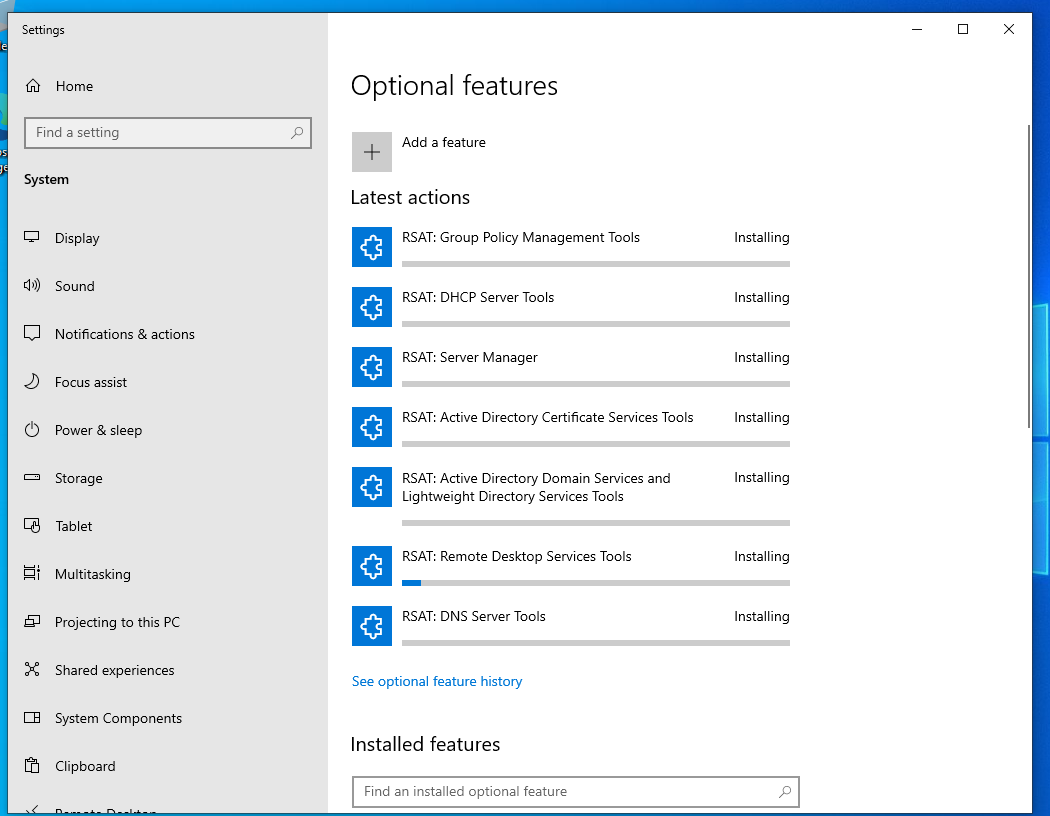Screen dimensions: 1050x816
Task: Click the Remote Desktop Services Tools puzzle icon
Action: coord(372,566)
